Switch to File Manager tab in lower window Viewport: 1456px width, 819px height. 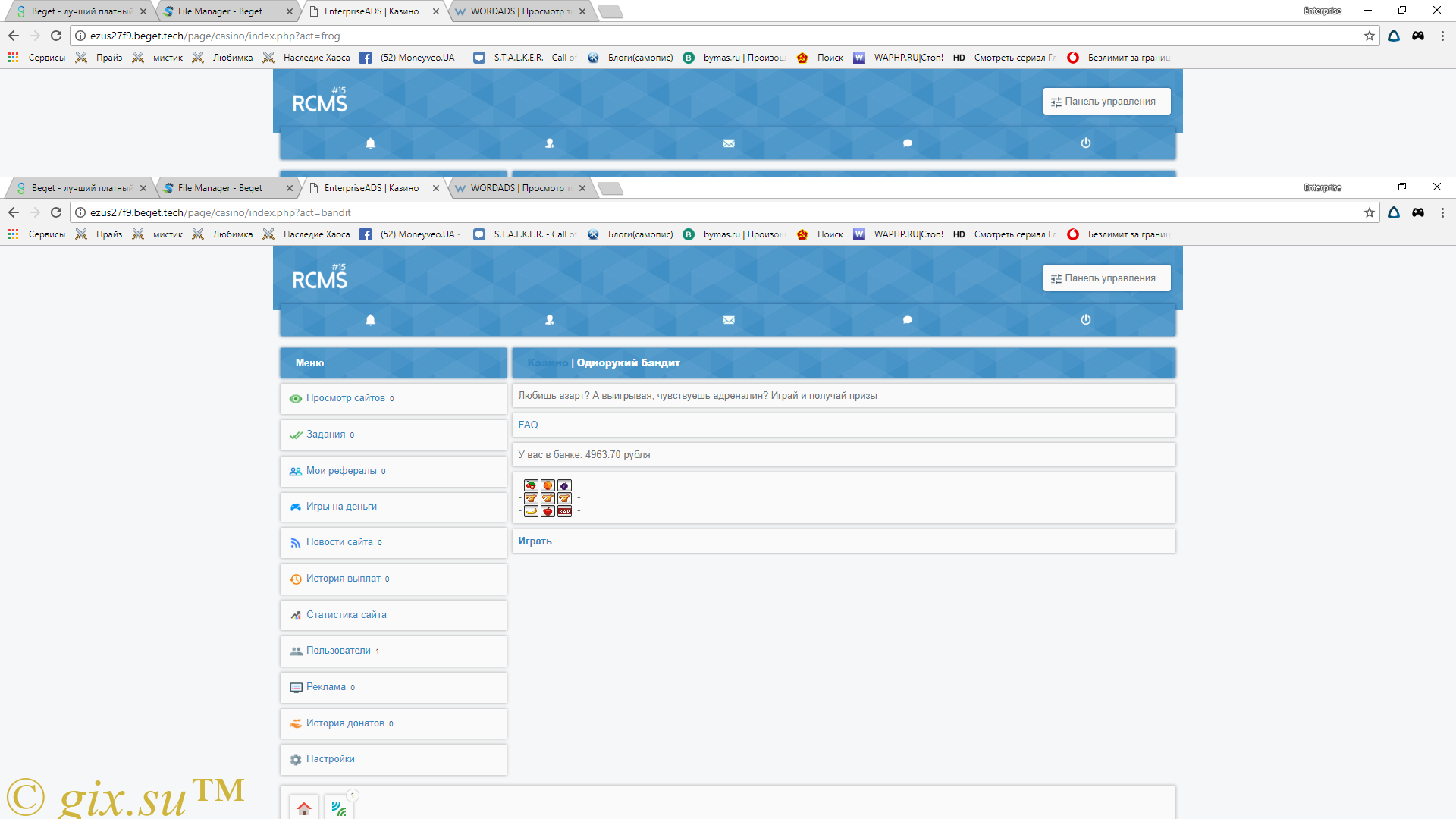(227, 188)
